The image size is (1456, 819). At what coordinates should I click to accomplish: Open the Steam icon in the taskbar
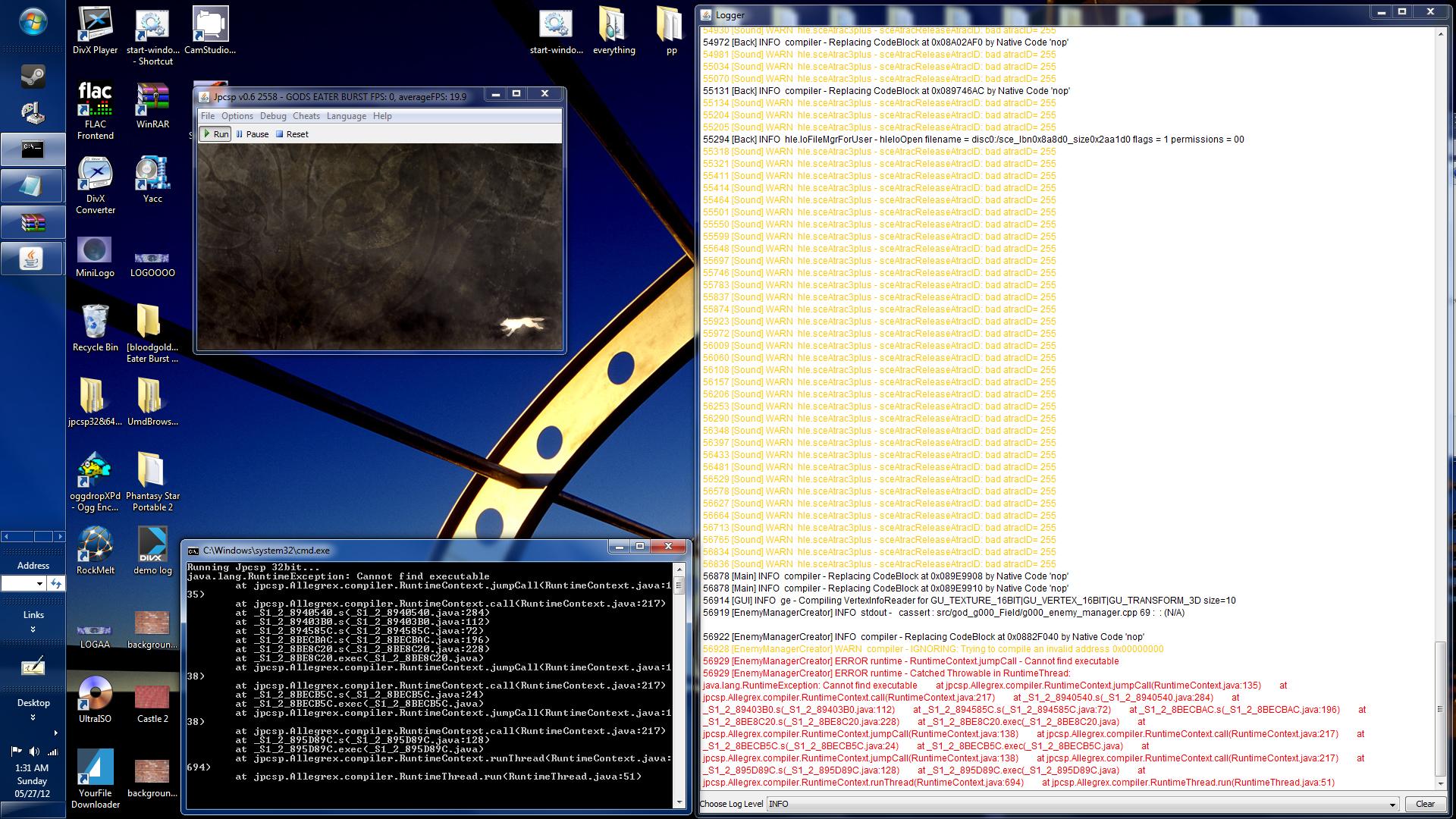coord(33,76)
